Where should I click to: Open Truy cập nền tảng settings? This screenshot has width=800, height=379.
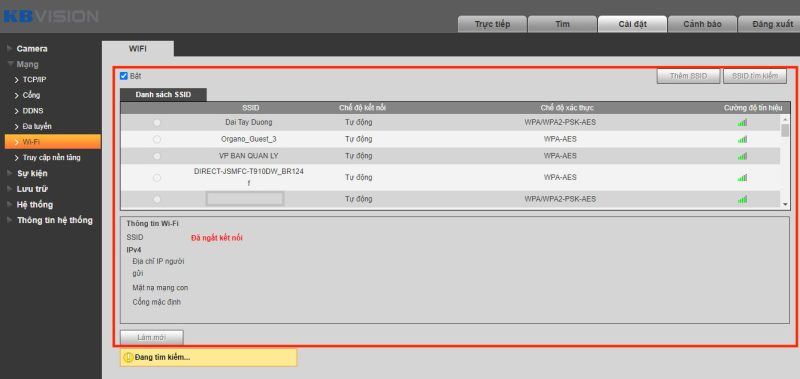(51, 158)
